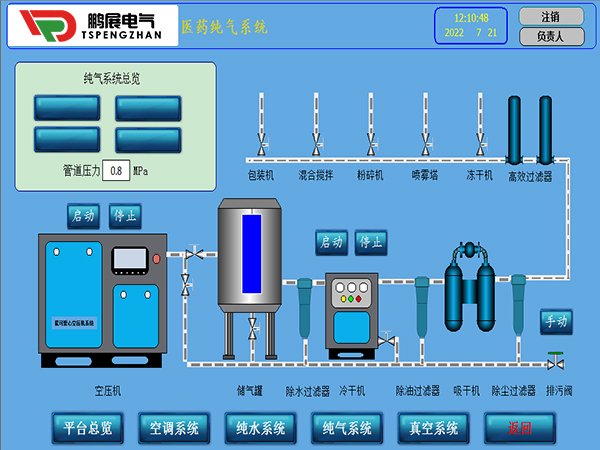Click the 管道压力 value field
Viewport: 600px width, 450px height.
tap(117, 171)
